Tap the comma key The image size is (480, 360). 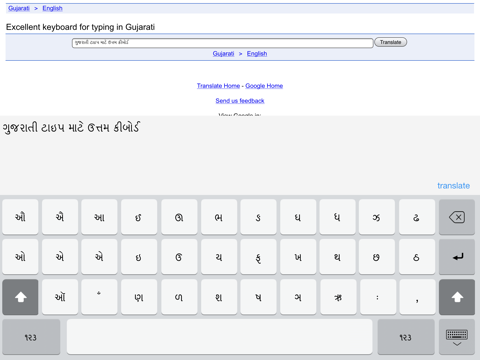pyautogui.click(x=417, y=297)
